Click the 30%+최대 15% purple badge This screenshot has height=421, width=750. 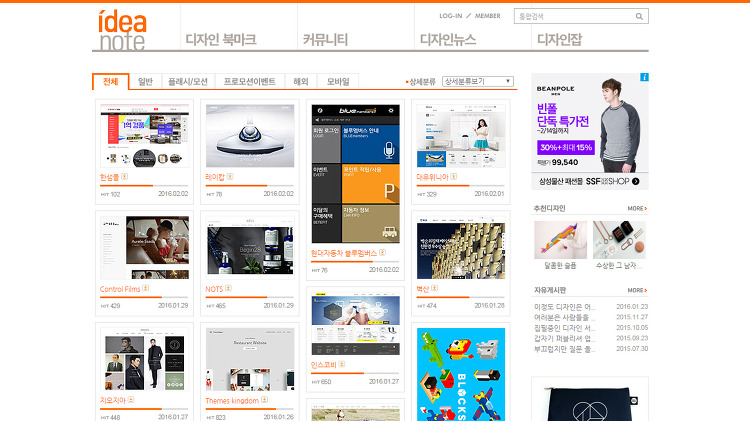(x=566, y=147)
